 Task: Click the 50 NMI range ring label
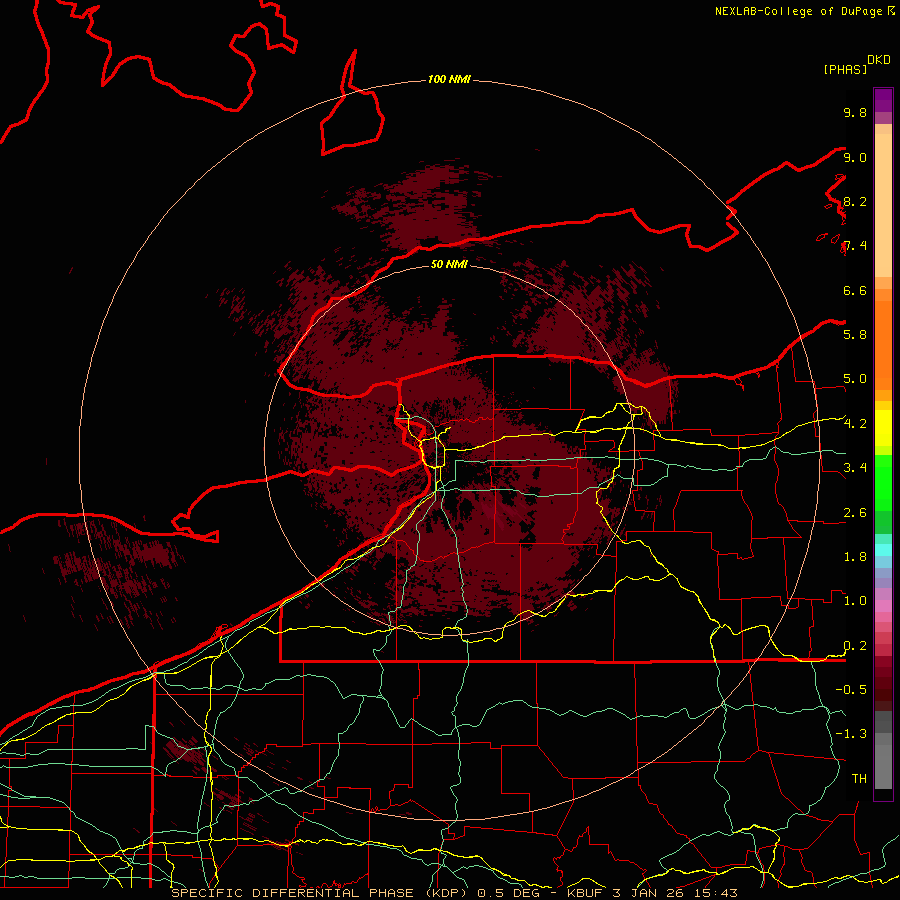tap(449, 264)
